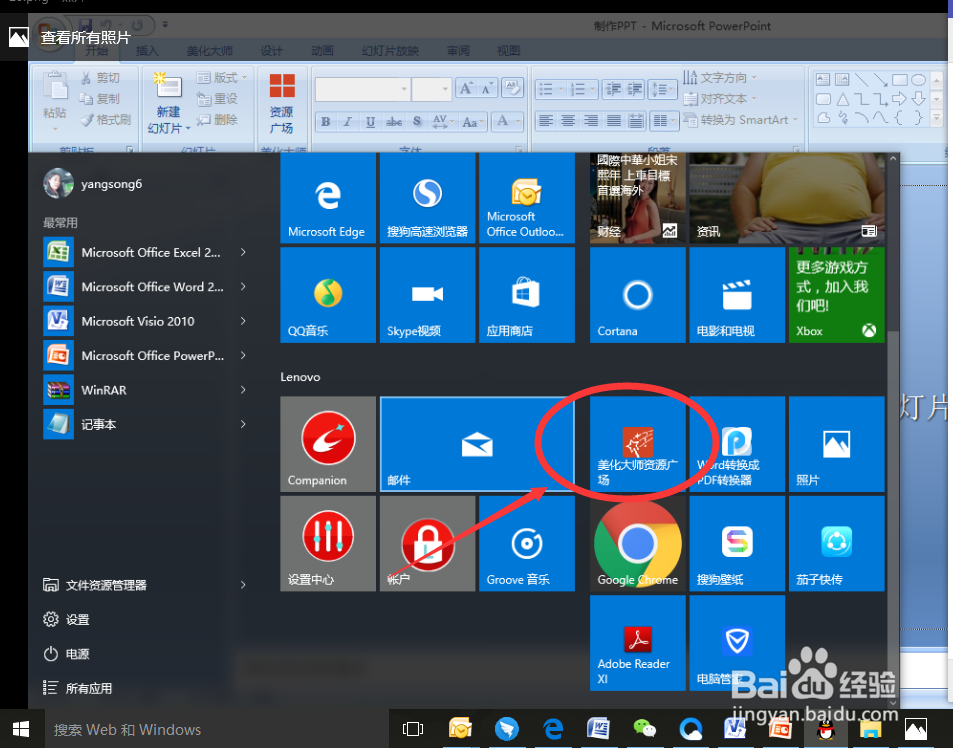Toggle Italic in the PowerPoint ribbon
953x748 pixels.
click(348, 122)
